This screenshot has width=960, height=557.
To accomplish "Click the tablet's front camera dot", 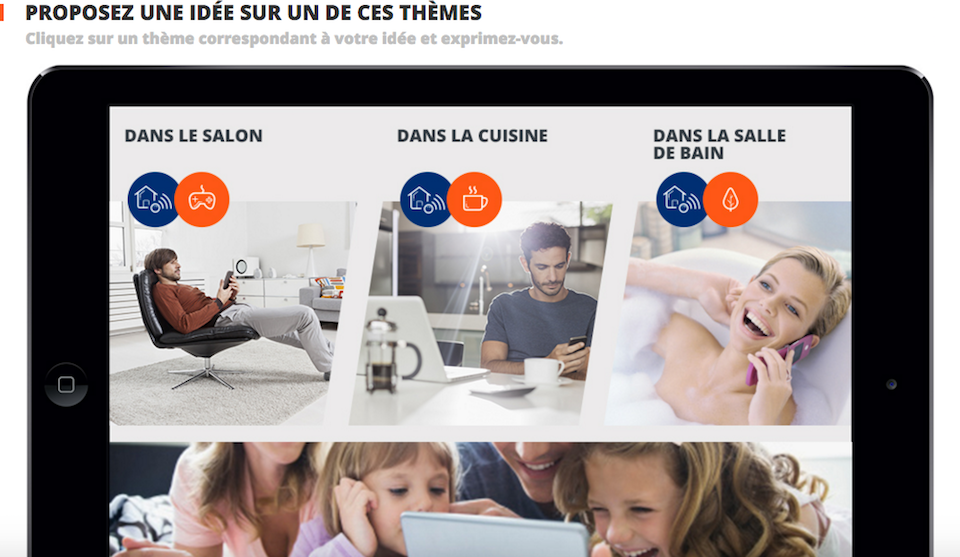I will (891, 384).
